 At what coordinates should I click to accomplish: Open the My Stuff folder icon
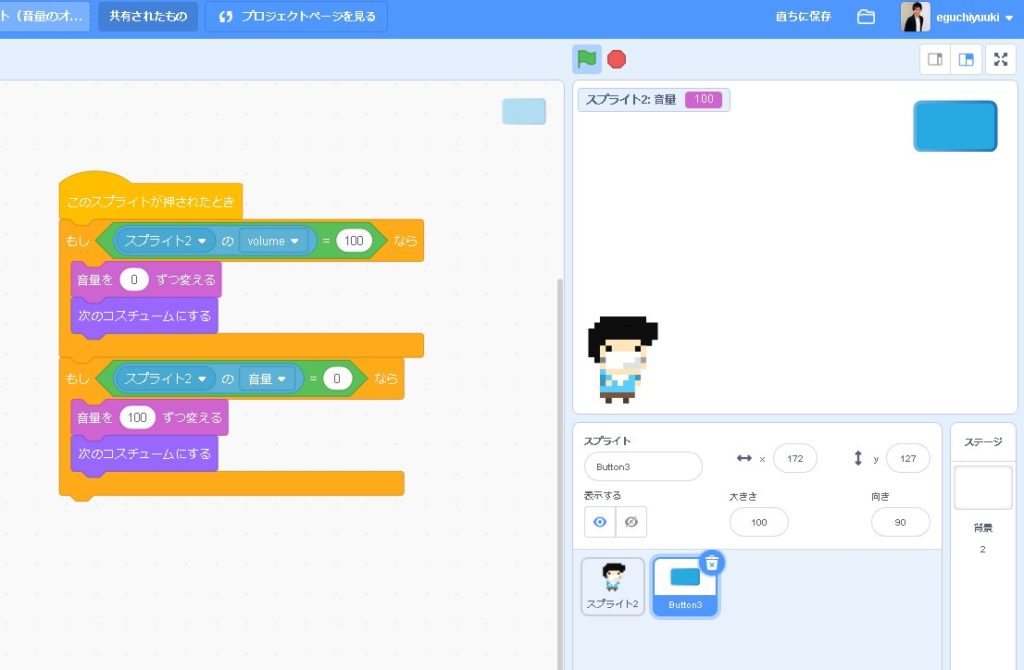(866, 17)
